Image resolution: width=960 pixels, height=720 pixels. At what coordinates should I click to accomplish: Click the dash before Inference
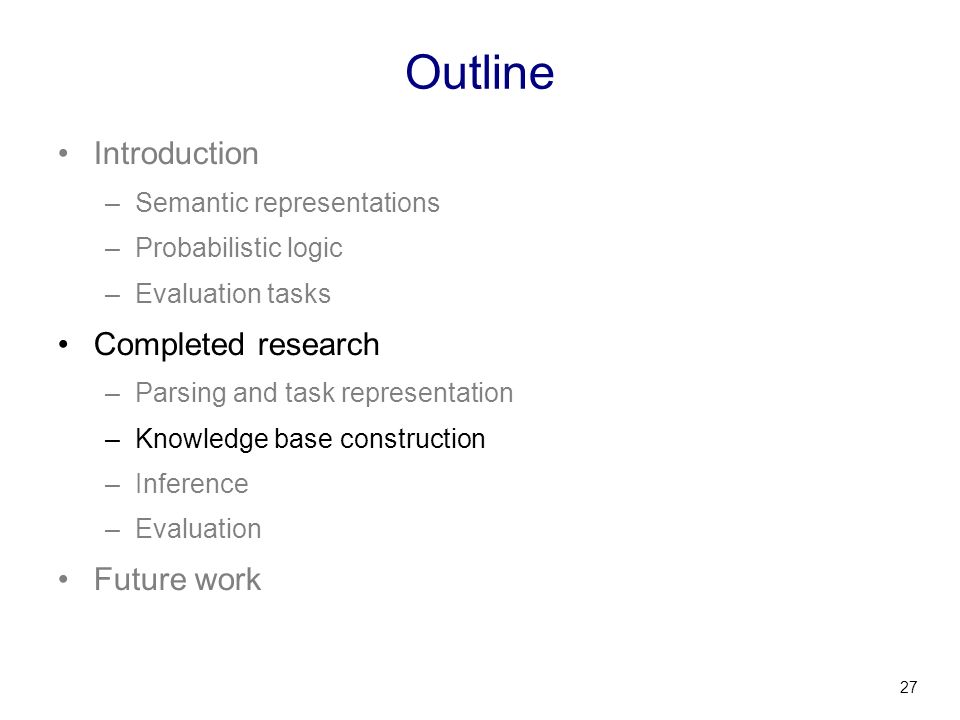[x=112, y=486]
